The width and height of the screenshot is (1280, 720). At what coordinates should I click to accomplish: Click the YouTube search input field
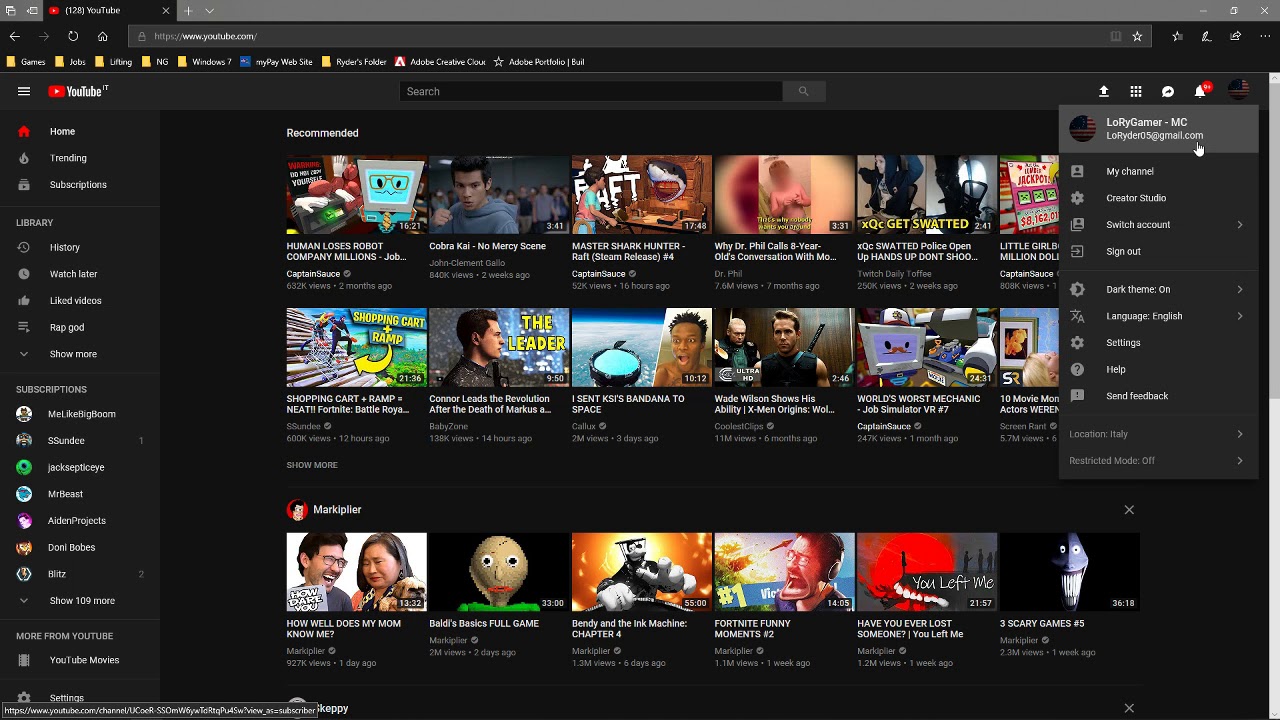(x=590, y=91)
